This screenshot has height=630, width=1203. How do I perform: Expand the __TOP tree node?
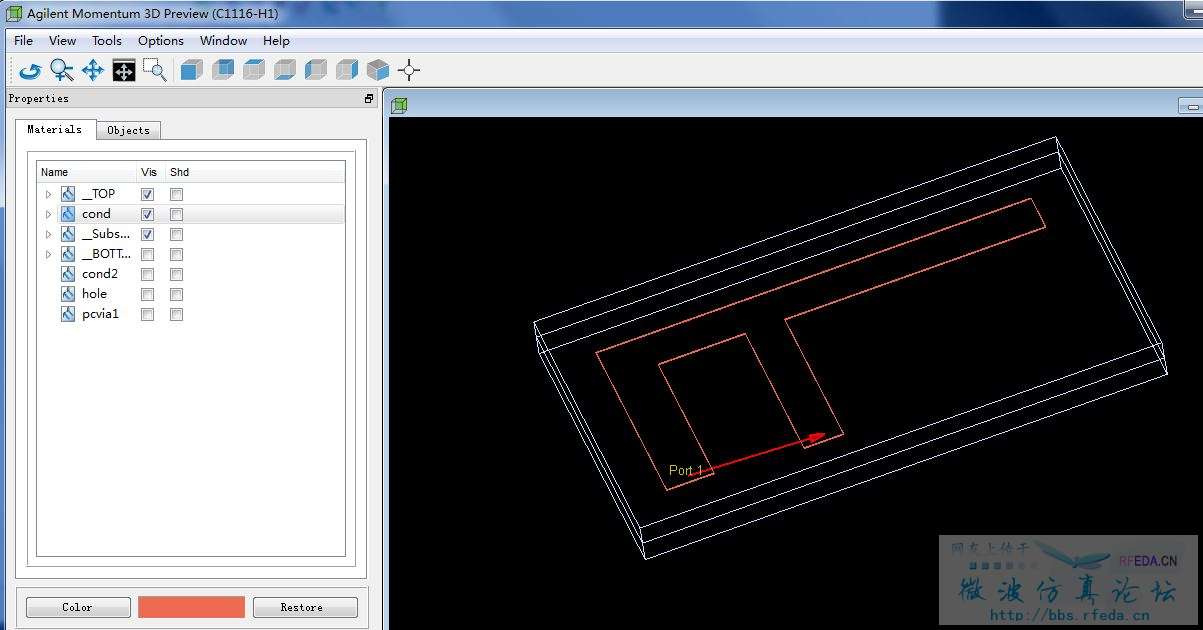tap(48, 194)
